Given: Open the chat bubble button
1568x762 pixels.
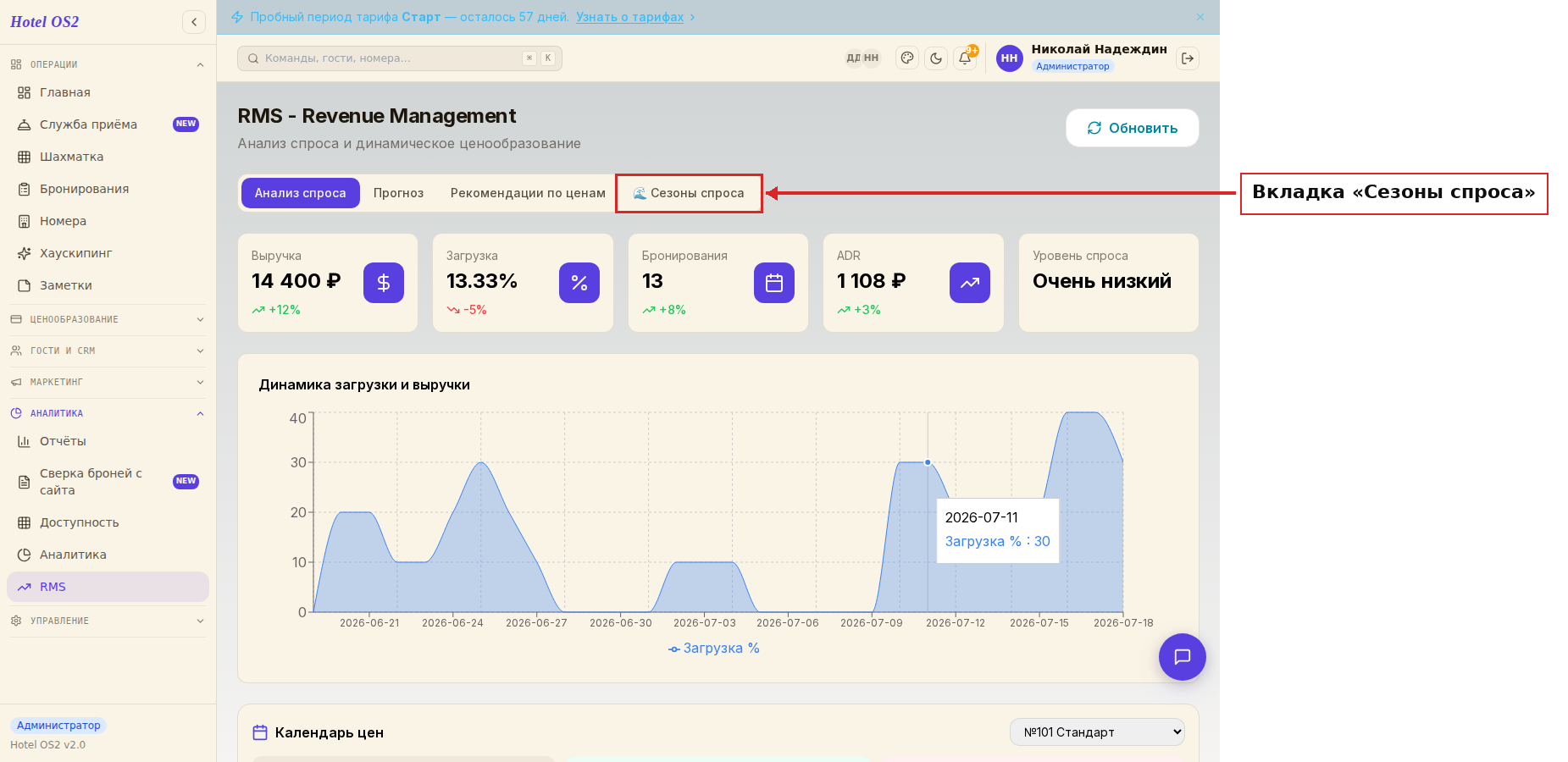Looking at the screenshot, I should click(1183, 657).
